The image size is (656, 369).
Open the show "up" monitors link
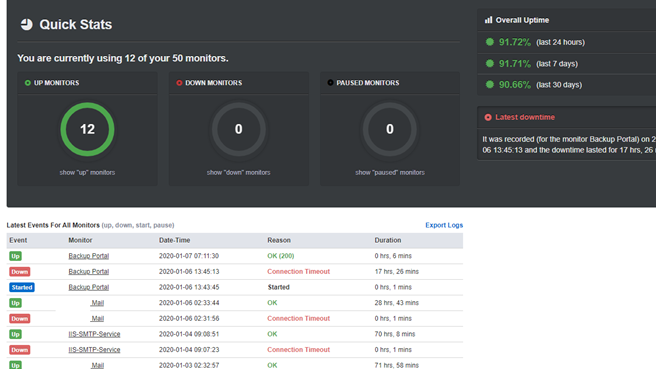pyautogui.click(x=87, y=172)
